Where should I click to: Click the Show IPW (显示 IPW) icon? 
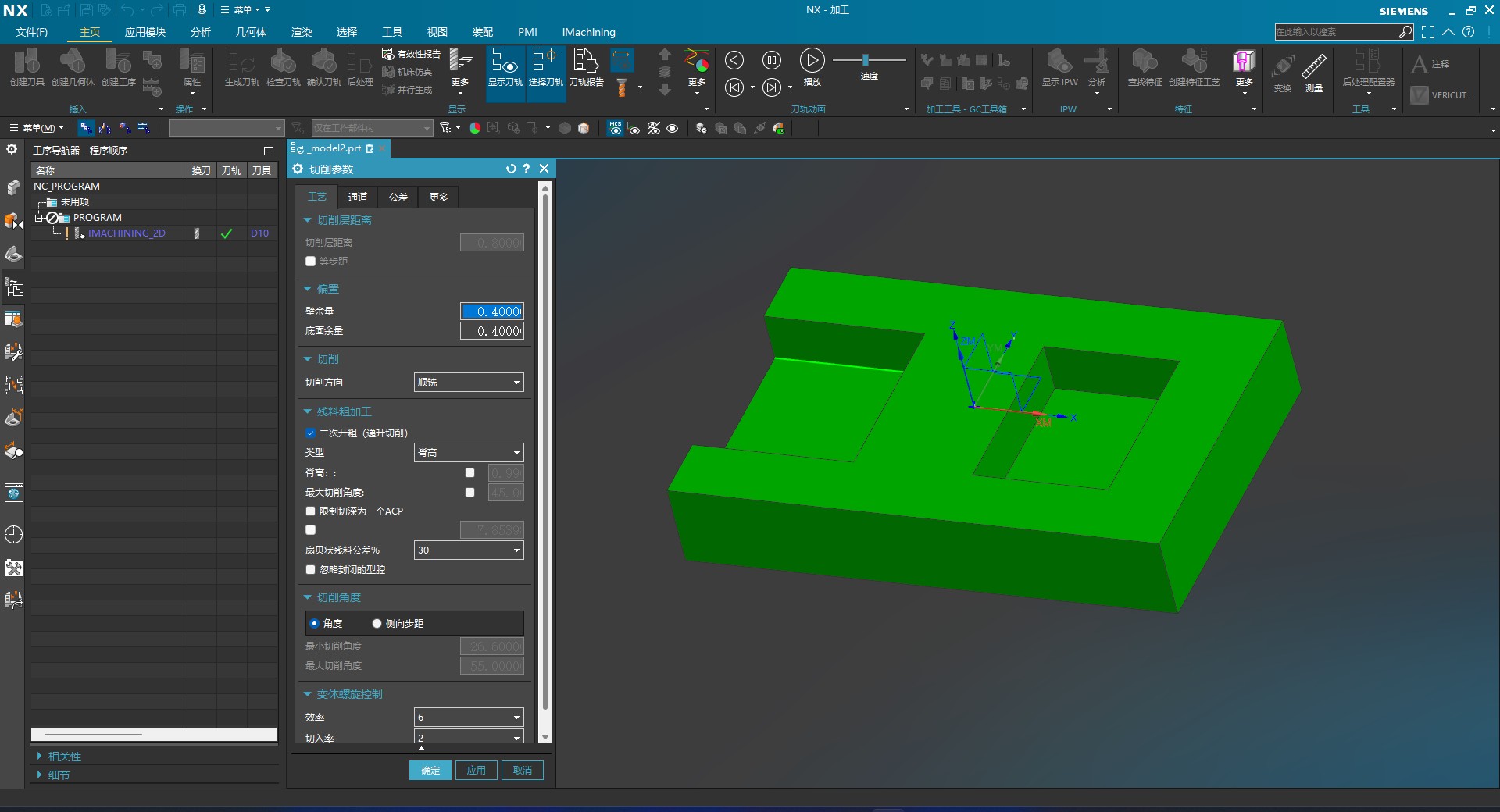(x=1059, y=66)
